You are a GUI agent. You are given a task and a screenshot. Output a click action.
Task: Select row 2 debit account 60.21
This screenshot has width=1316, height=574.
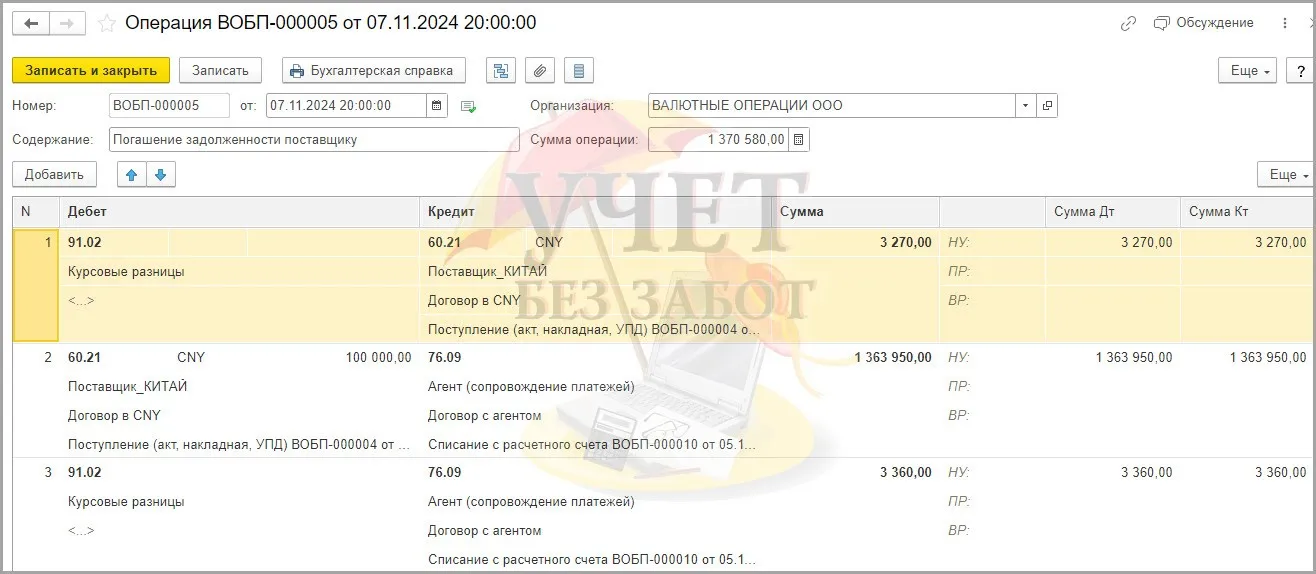pos(85,357)
